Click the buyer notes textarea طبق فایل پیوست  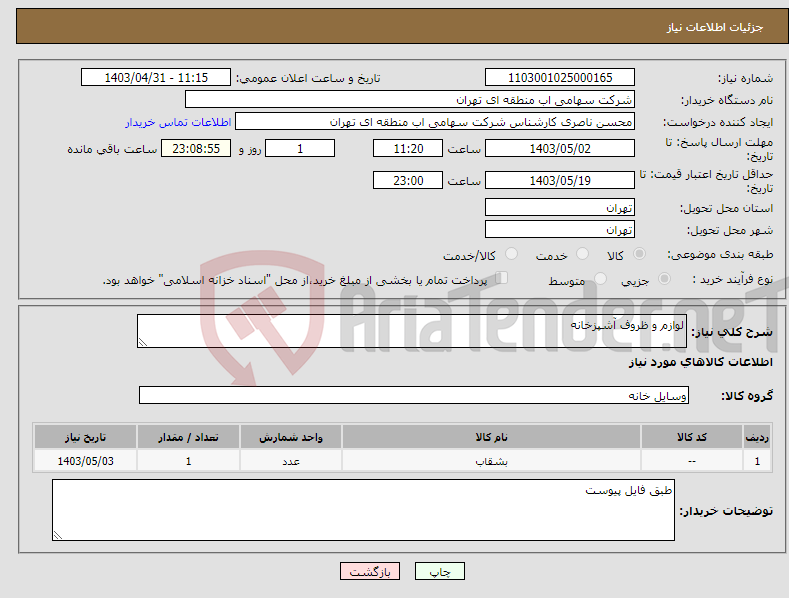click(363, 510)
